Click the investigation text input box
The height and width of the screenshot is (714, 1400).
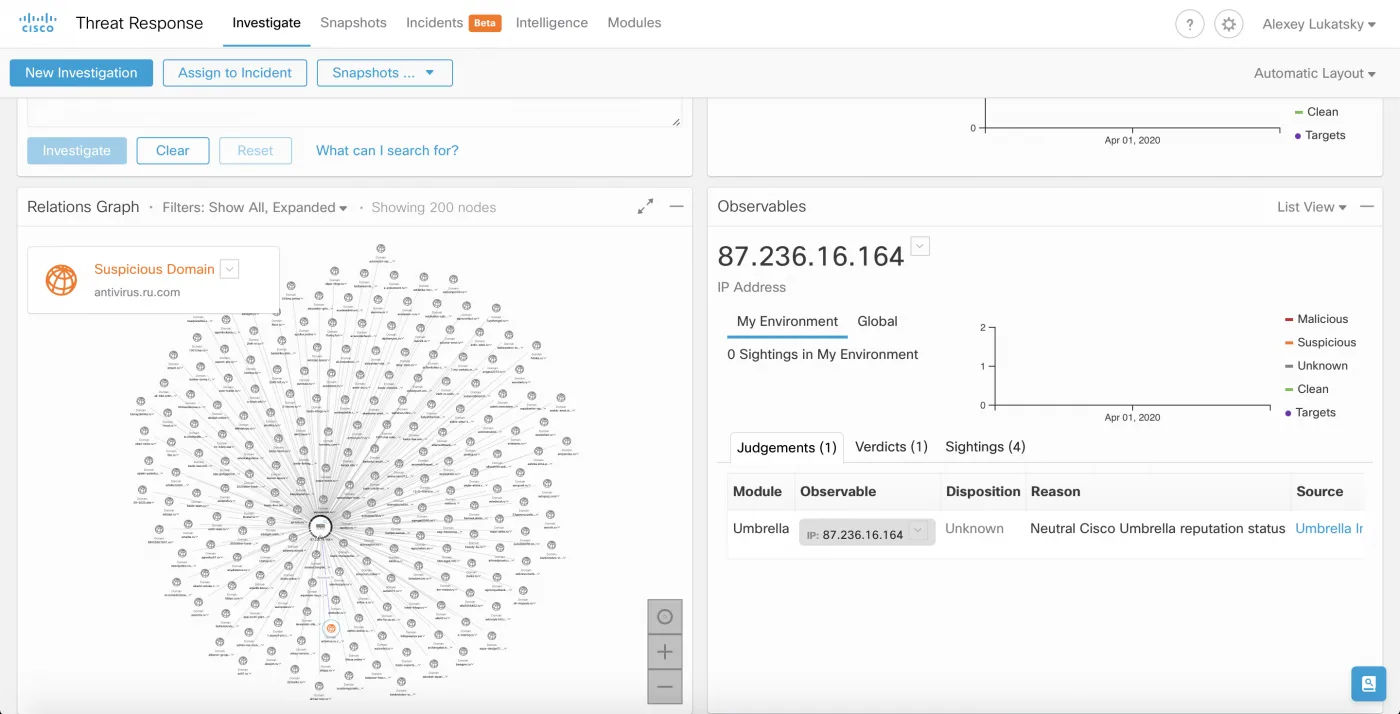point(354,112)
